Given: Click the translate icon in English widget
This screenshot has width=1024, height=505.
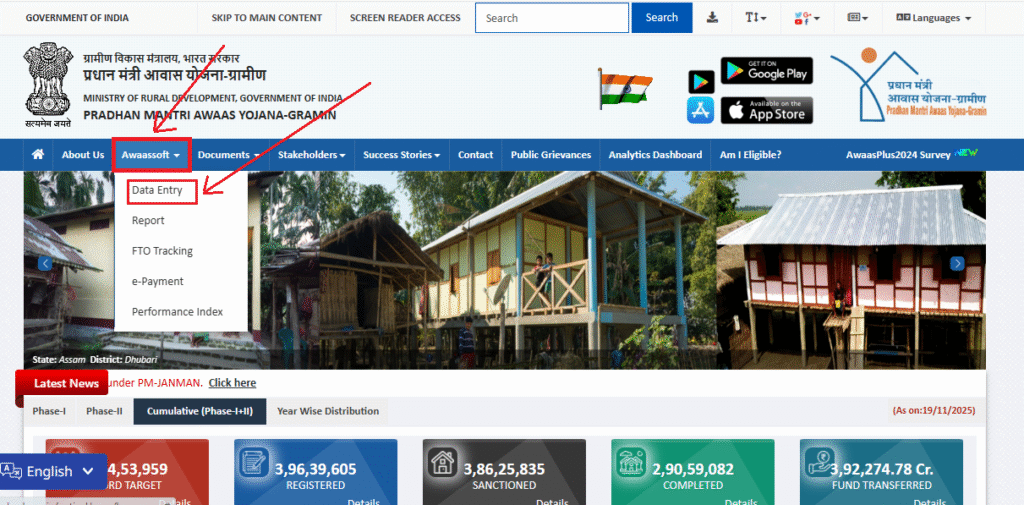Looking at the screenshot, I should (11, 471).
